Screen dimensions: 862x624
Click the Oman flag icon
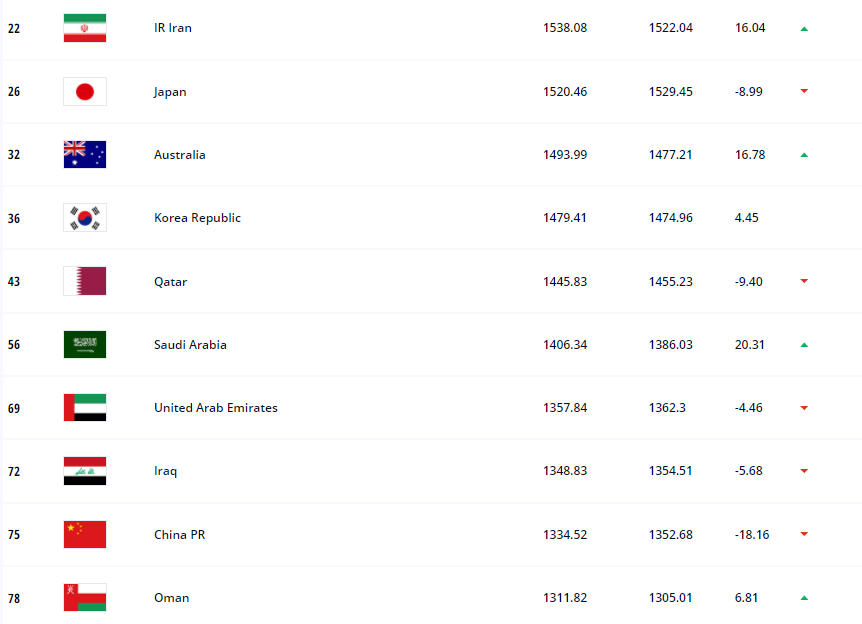pyautogui.click(x=85, y=598)
